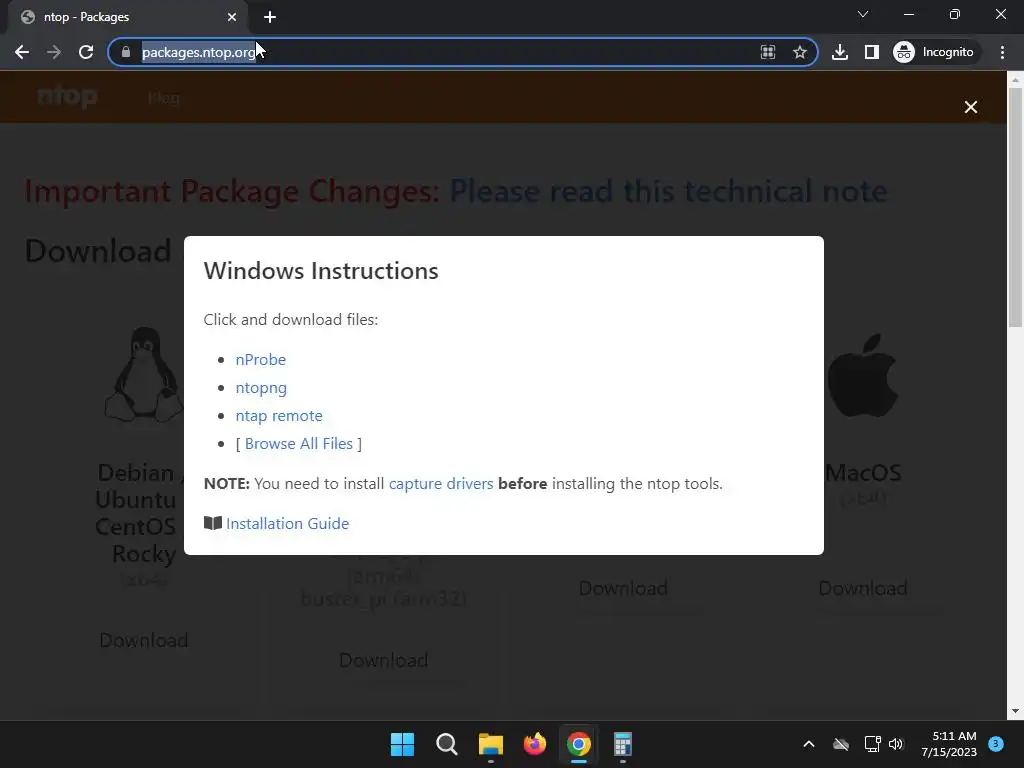Open the Installation Guide link
This screenshot has width=1024, height=768.
287,524
